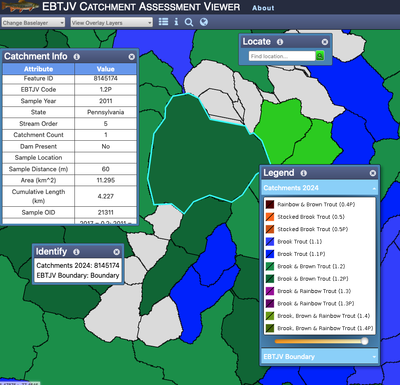The image size is (400, 385).
Task: Click the Attribute column header
Action: pyautogui.click(x=38, y=69)
